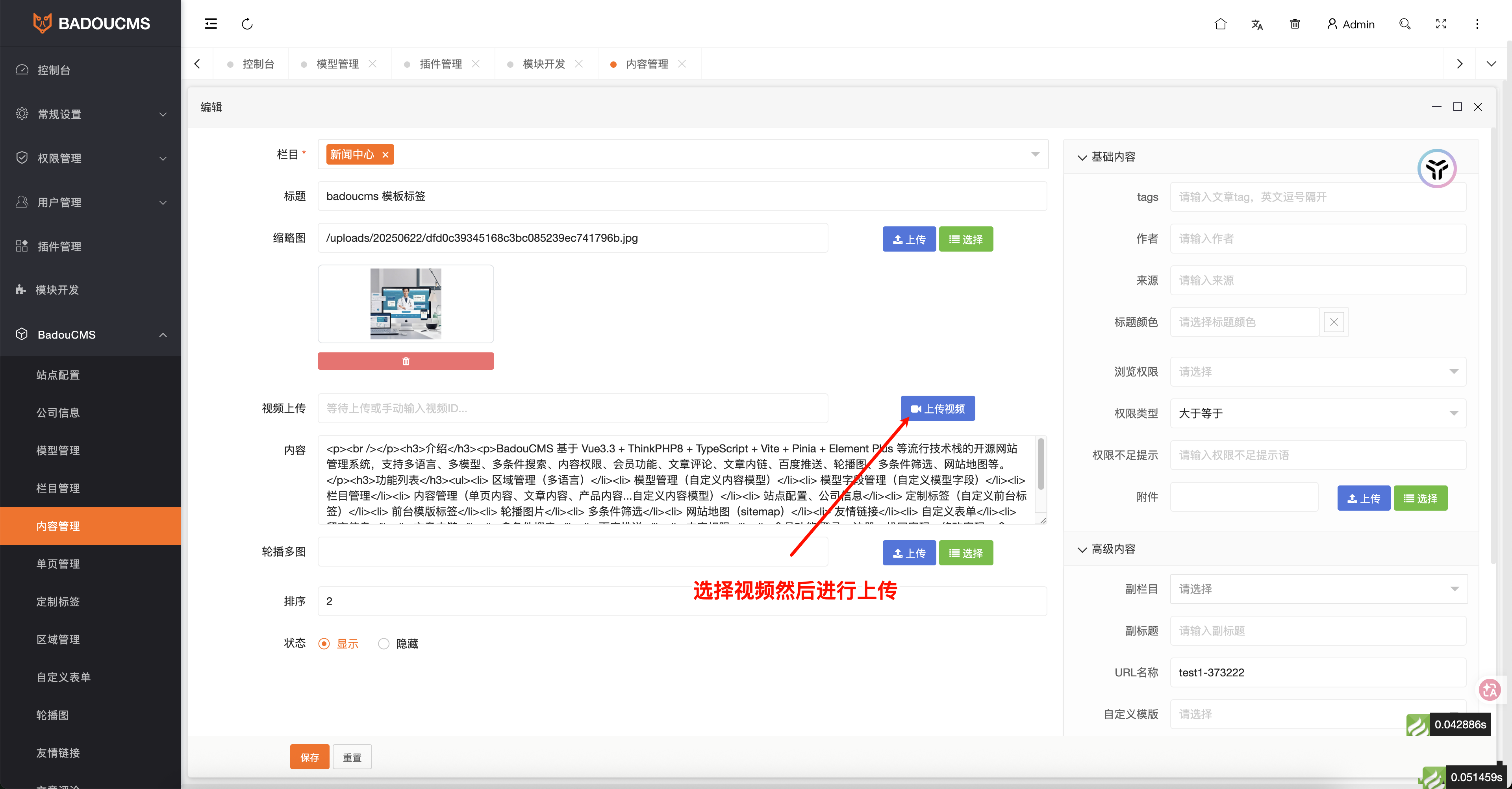Return home via the house icon
The width and height of the screenshot is (1512, 789).
[x=1221, y=24]
